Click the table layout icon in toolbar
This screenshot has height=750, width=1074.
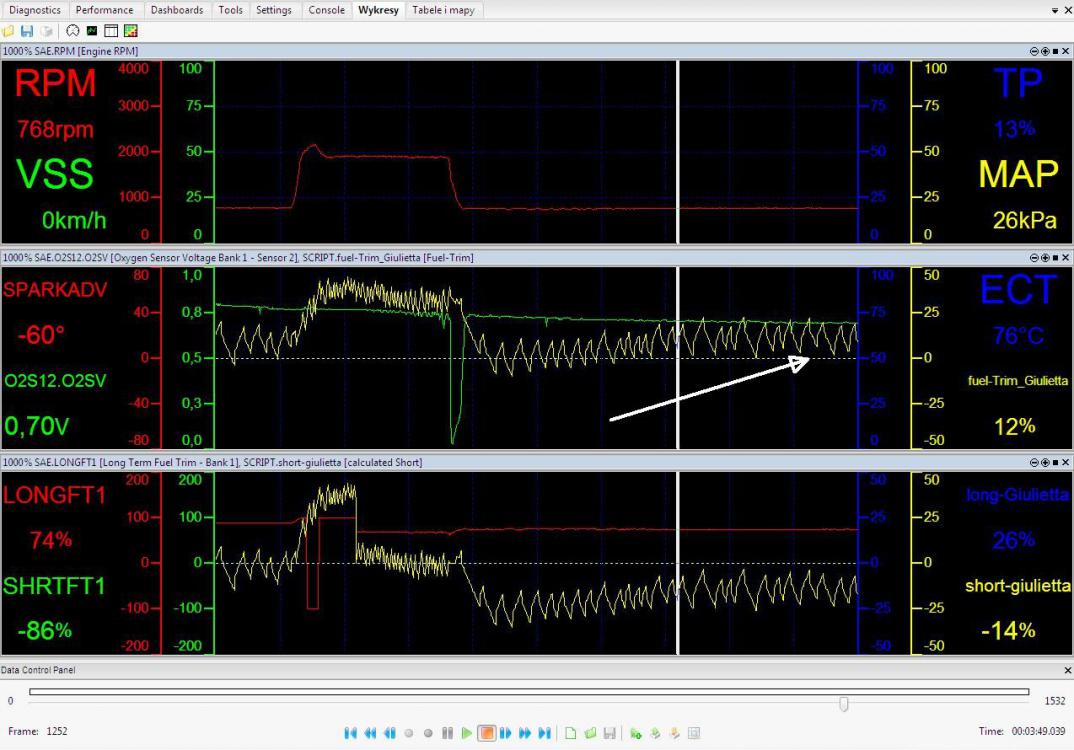tap(111, 31)
